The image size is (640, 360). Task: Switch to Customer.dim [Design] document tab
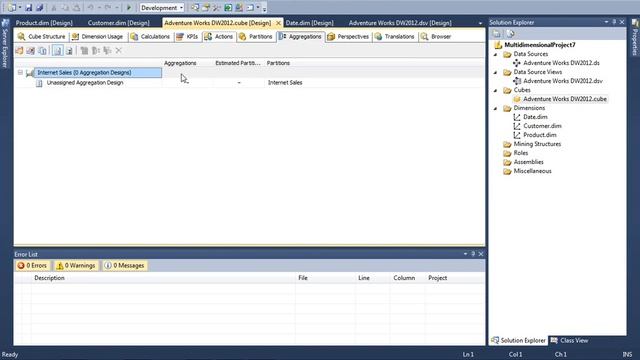click(x=118, y=23)
